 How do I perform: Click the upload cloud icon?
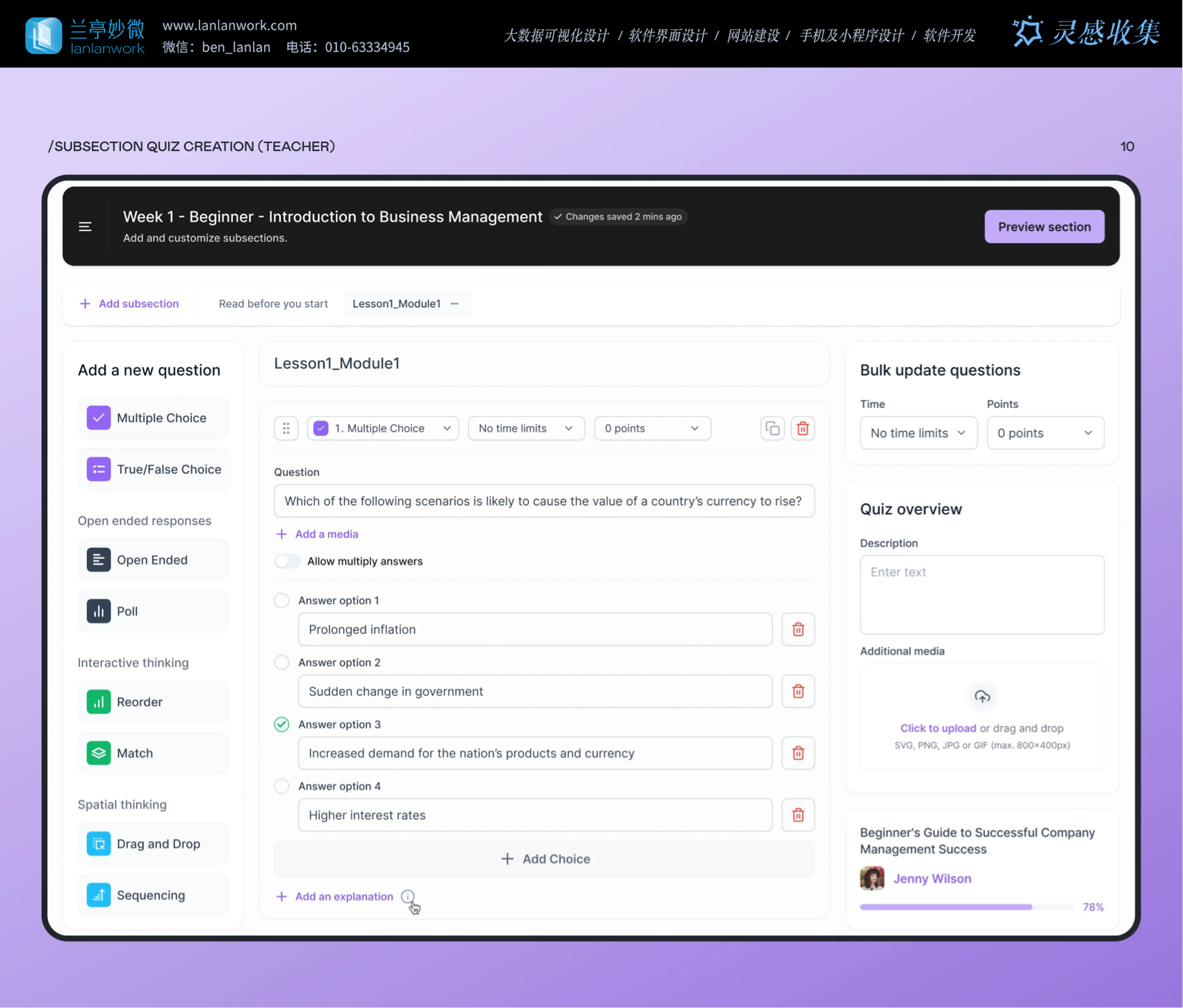981,697
